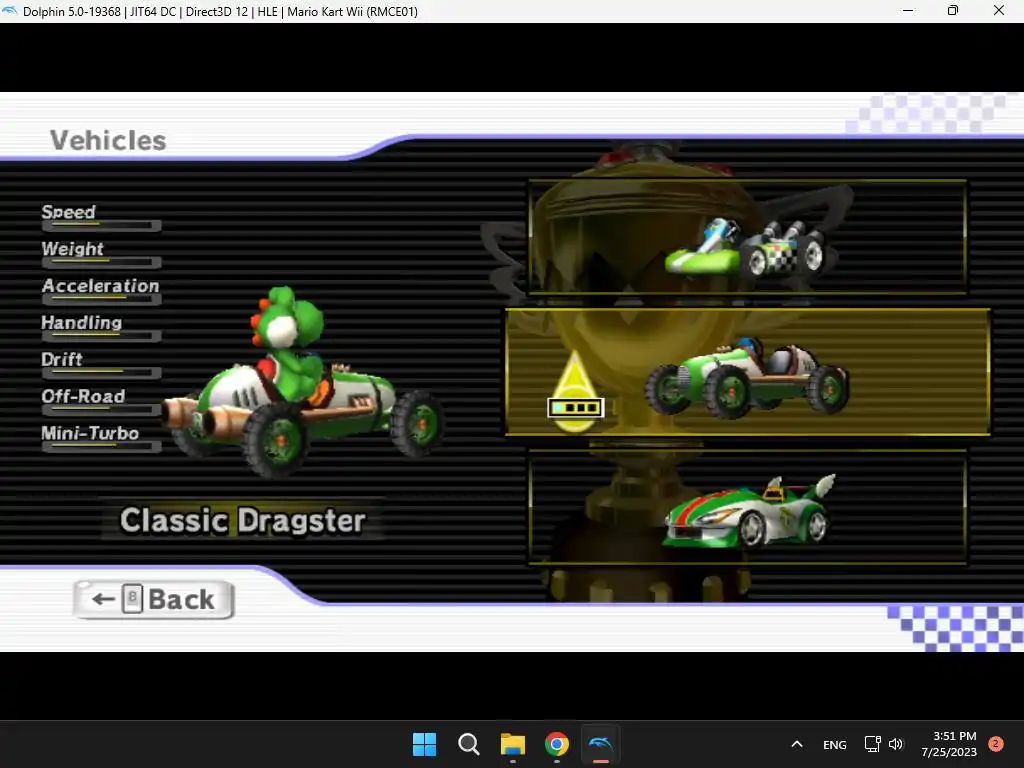Click the Off-Road label text

83,396
